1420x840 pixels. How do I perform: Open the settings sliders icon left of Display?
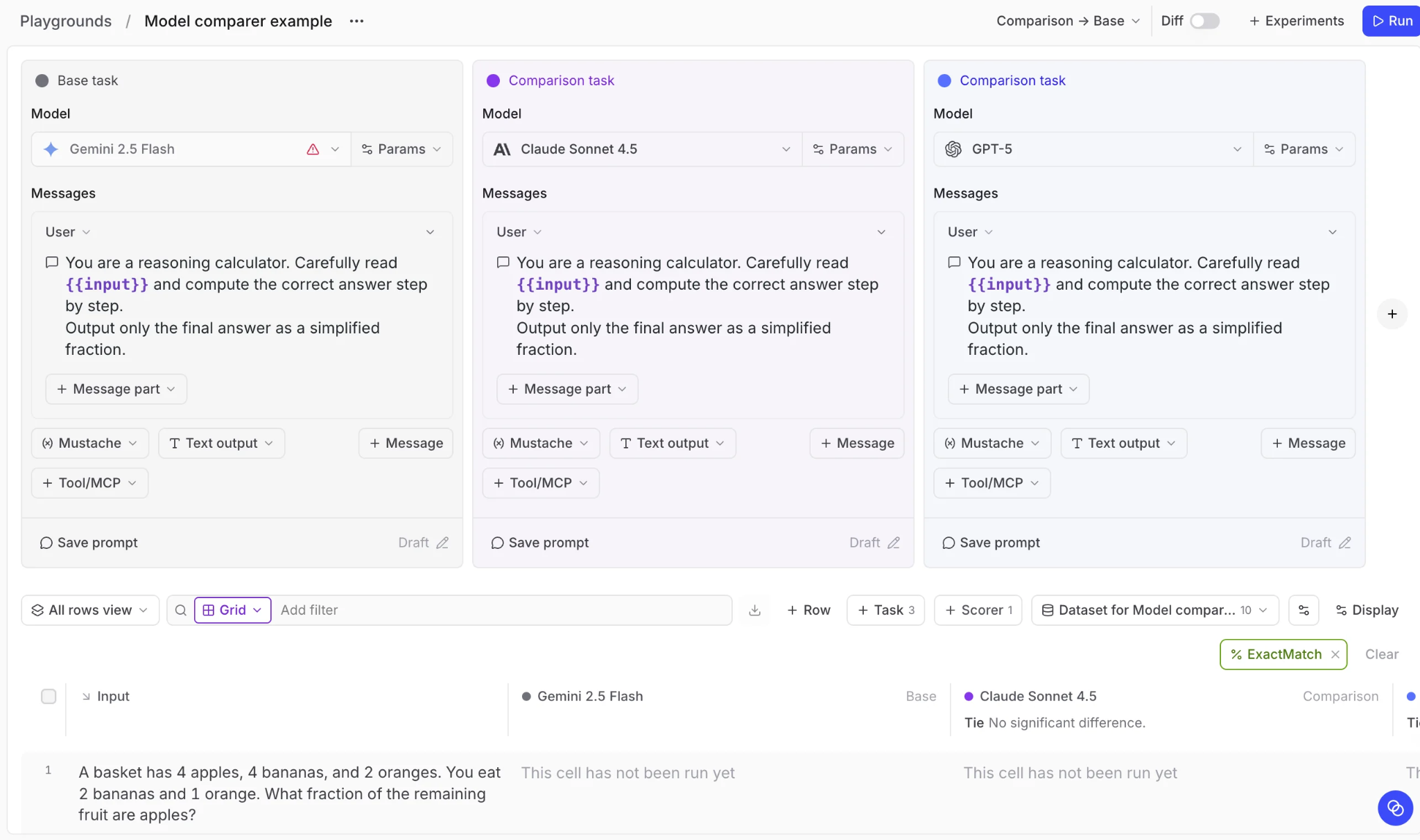(1304, 610)
